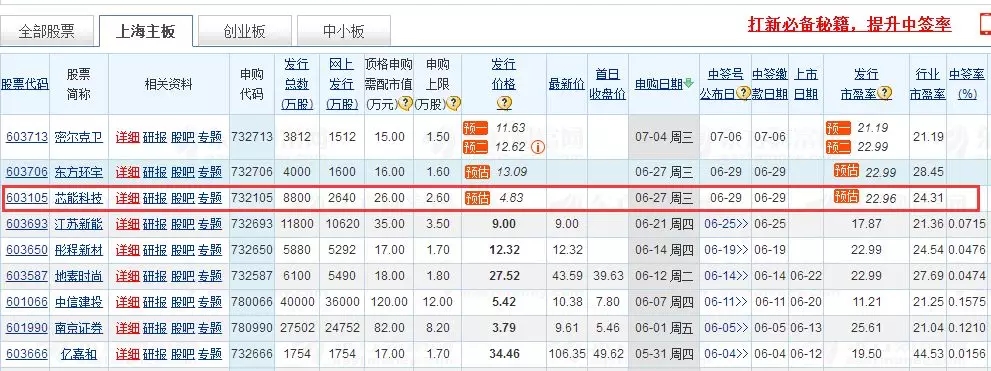Open 06-19>> lottery result for 彤程新材
This screenshot has width=991, height=371.
(x=726, y=250)
